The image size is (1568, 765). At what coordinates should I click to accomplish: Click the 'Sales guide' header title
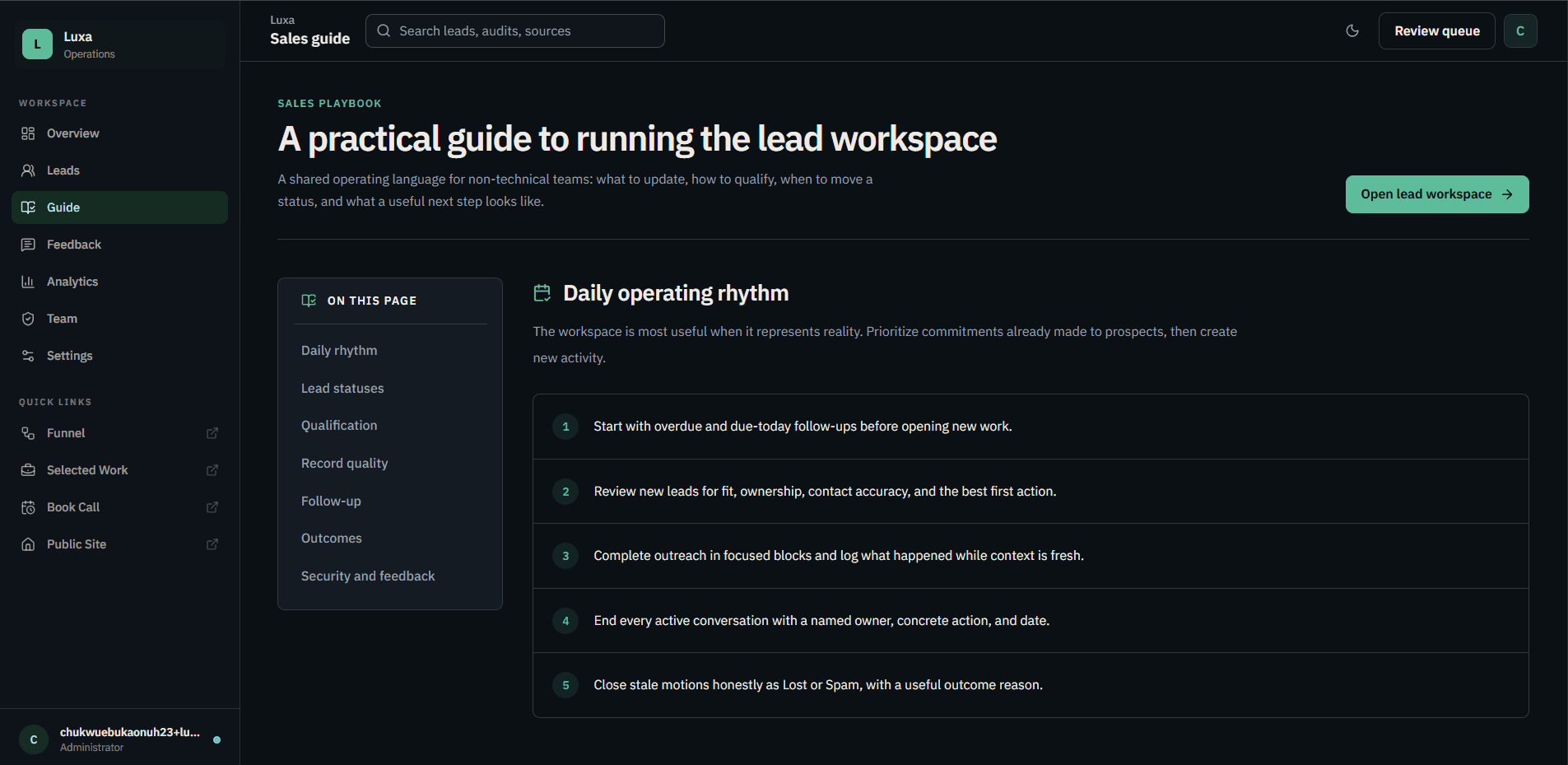coord(309,39)
